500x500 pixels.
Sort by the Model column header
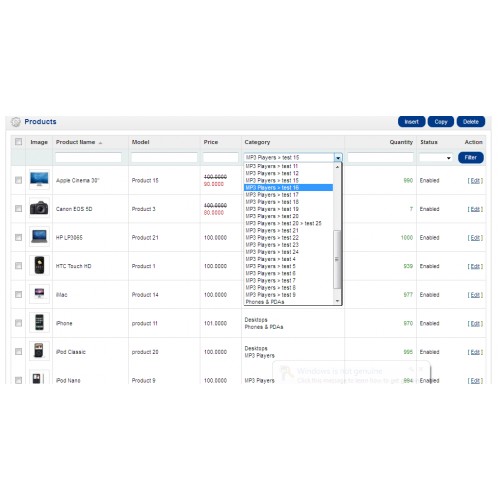[140, 142]
